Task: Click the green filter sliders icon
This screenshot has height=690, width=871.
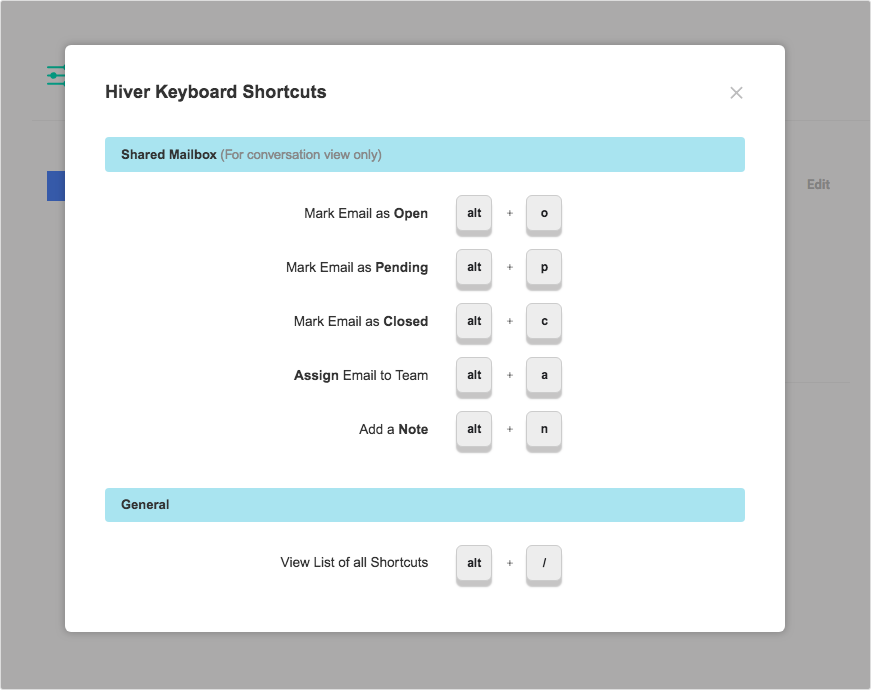Action: [56, 76]
